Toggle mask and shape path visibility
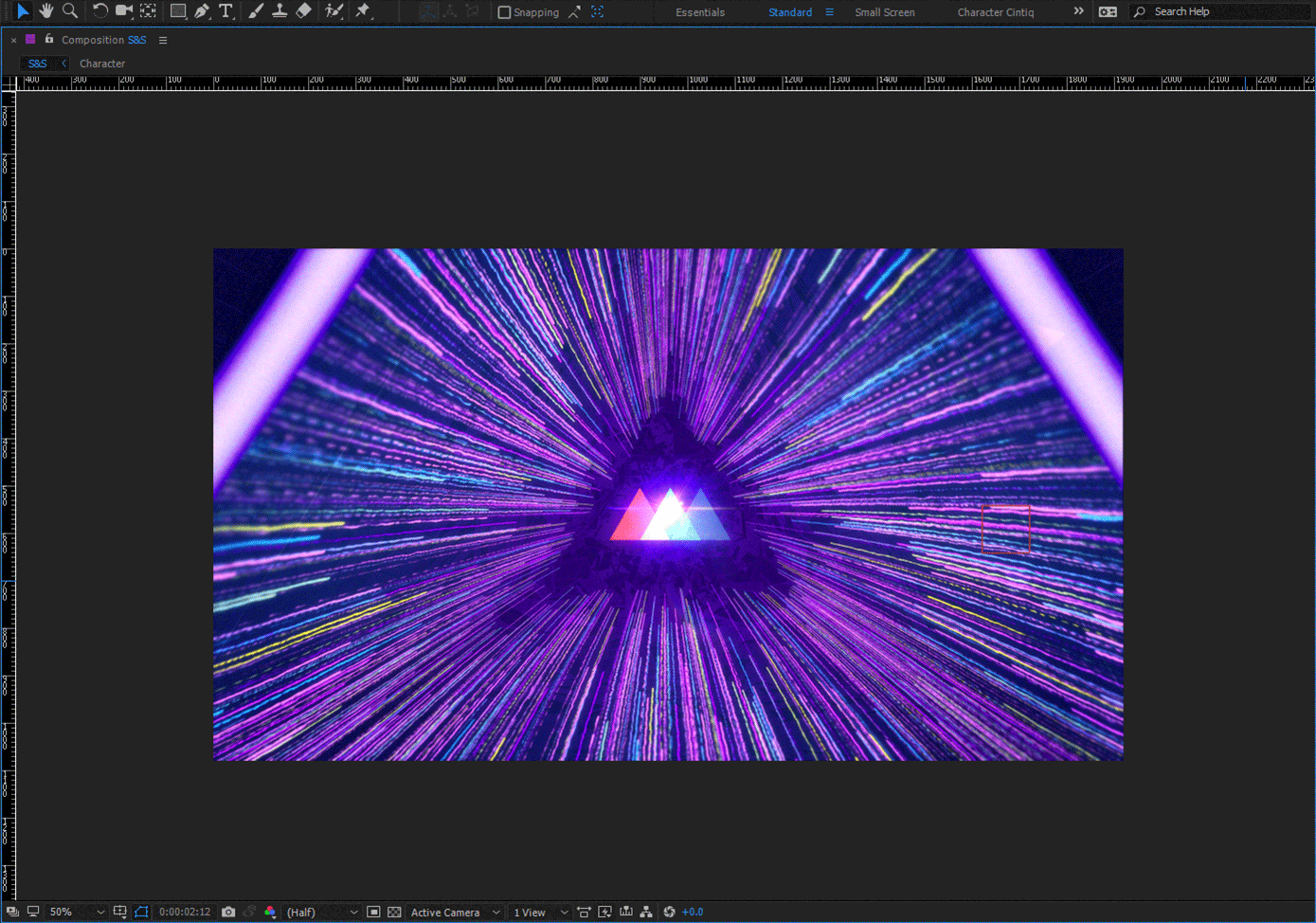Image resolution: width=1316 pixels, height=923 pixels. click(141, 912)
